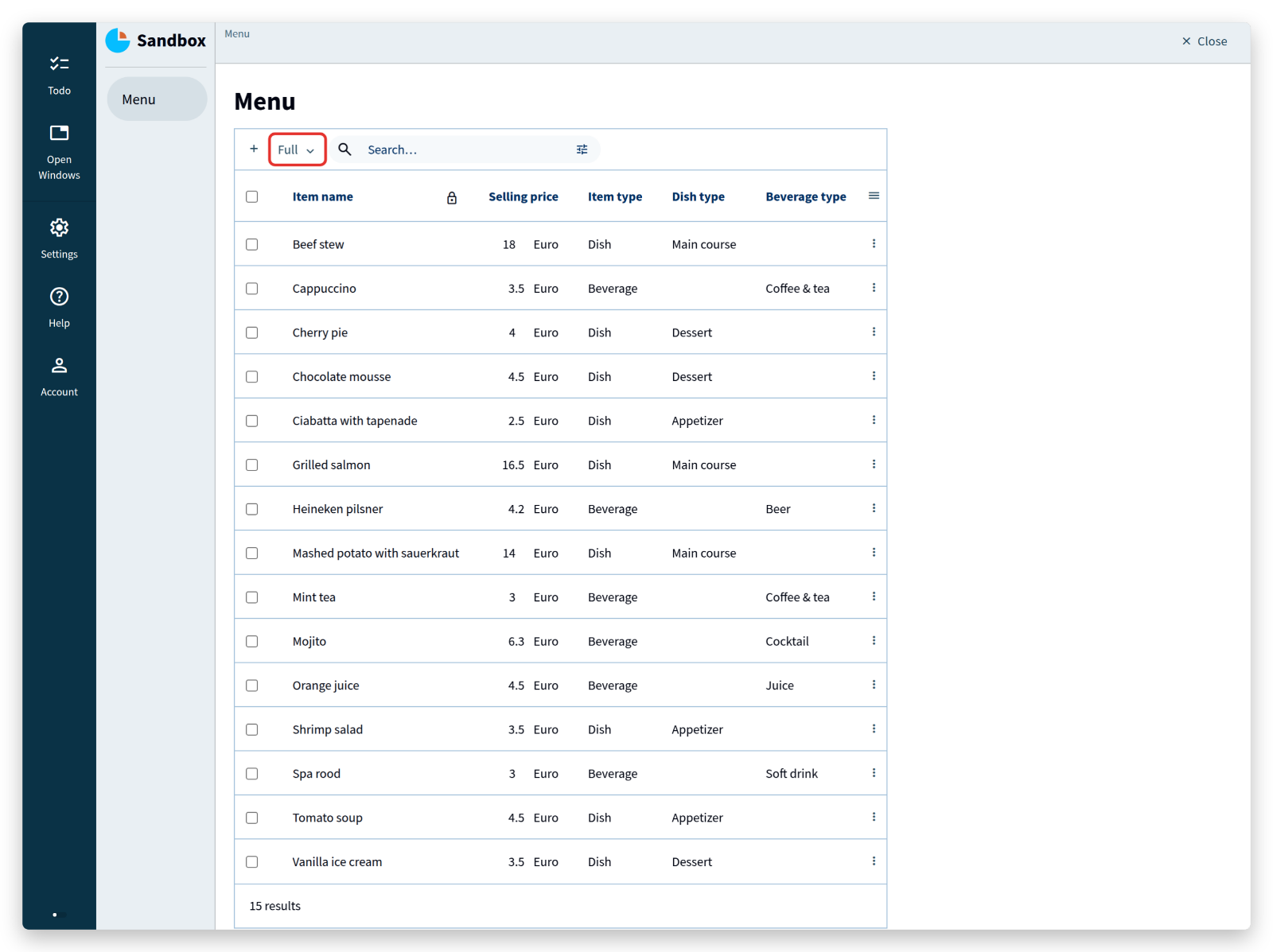
Task: Click the Menu breadcrumb at top
Action: coord(237,34)
